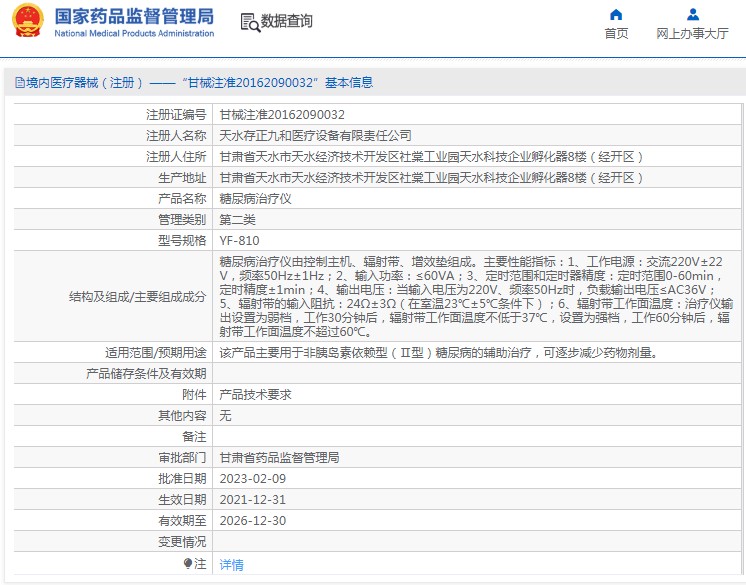Viewport: 746px width, 585px height.
Task: Click the 结构及组成 description paragraph
Action: (476, 296)
